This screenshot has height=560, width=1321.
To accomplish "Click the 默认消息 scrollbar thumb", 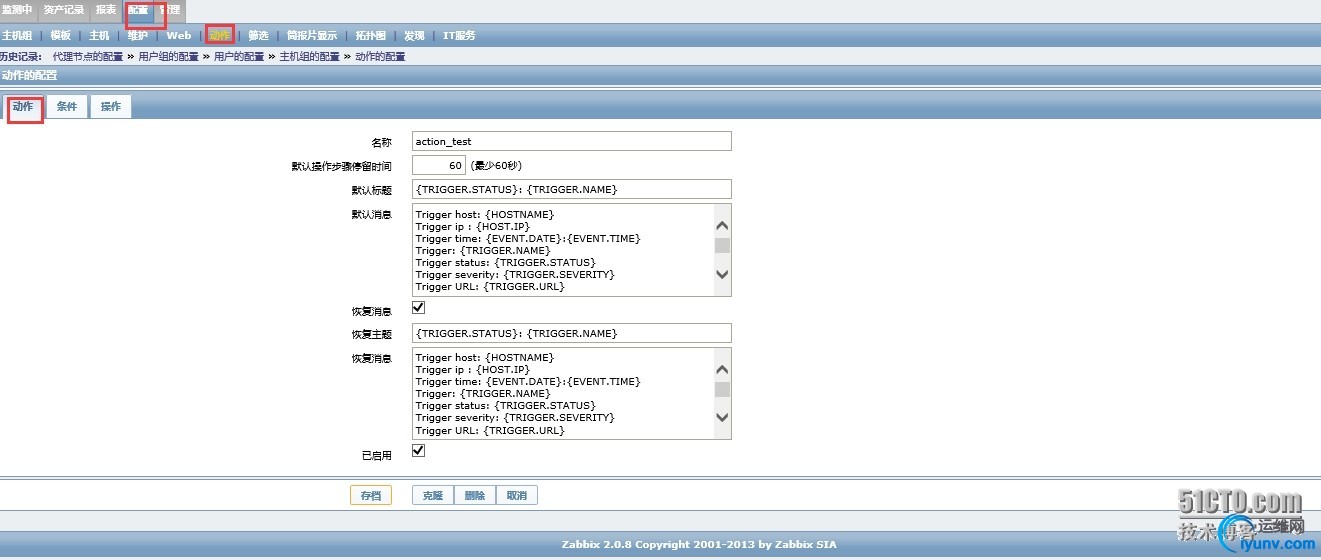I will coord(722,245).
